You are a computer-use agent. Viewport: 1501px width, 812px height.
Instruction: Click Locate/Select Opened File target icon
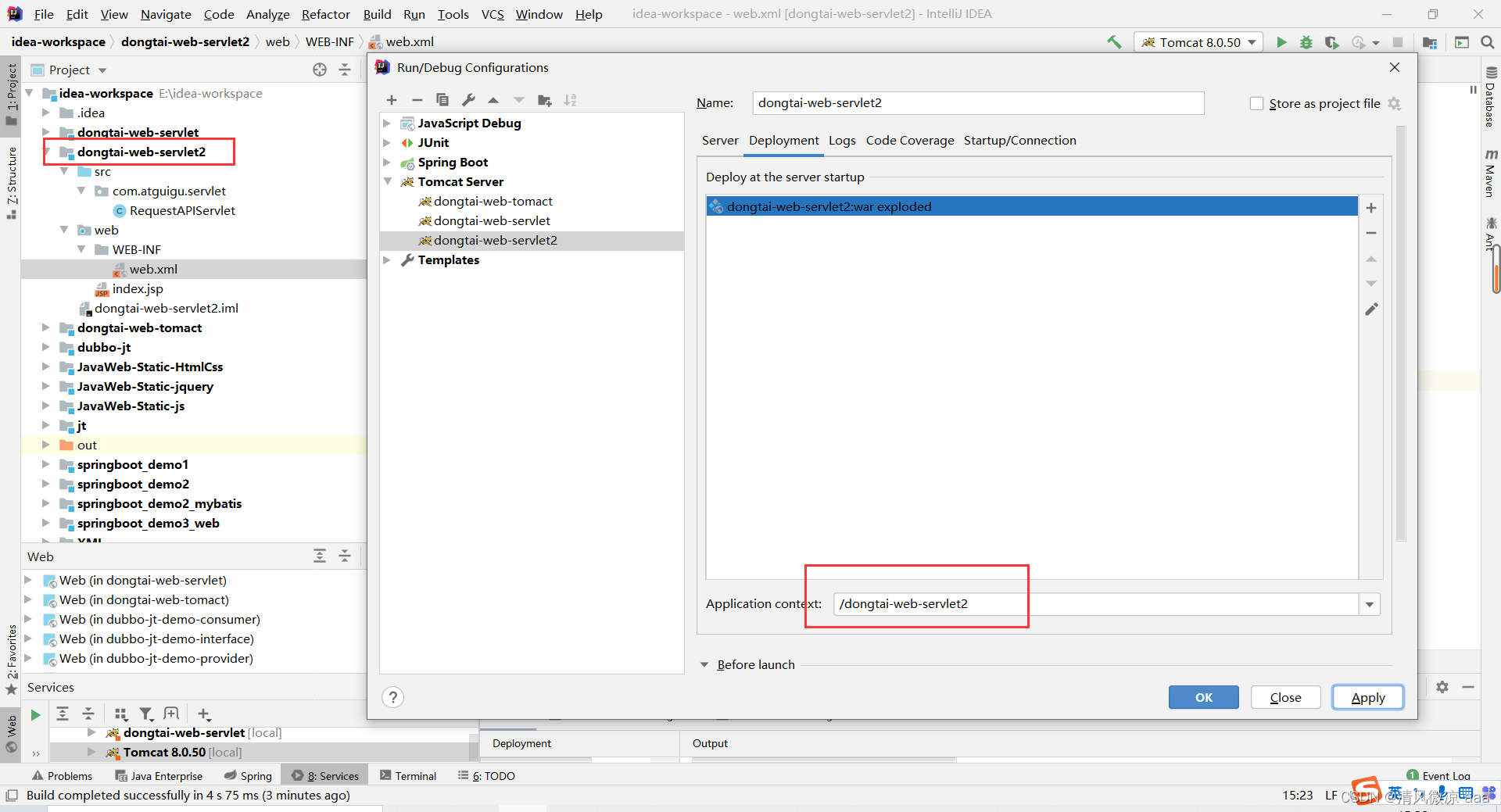tap(320, 70)
